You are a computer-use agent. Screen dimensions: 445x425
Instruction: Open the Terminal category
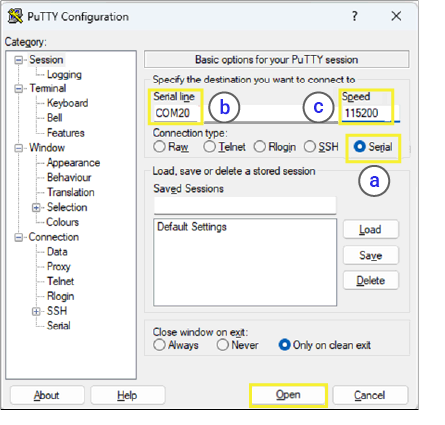click(48, 88)
